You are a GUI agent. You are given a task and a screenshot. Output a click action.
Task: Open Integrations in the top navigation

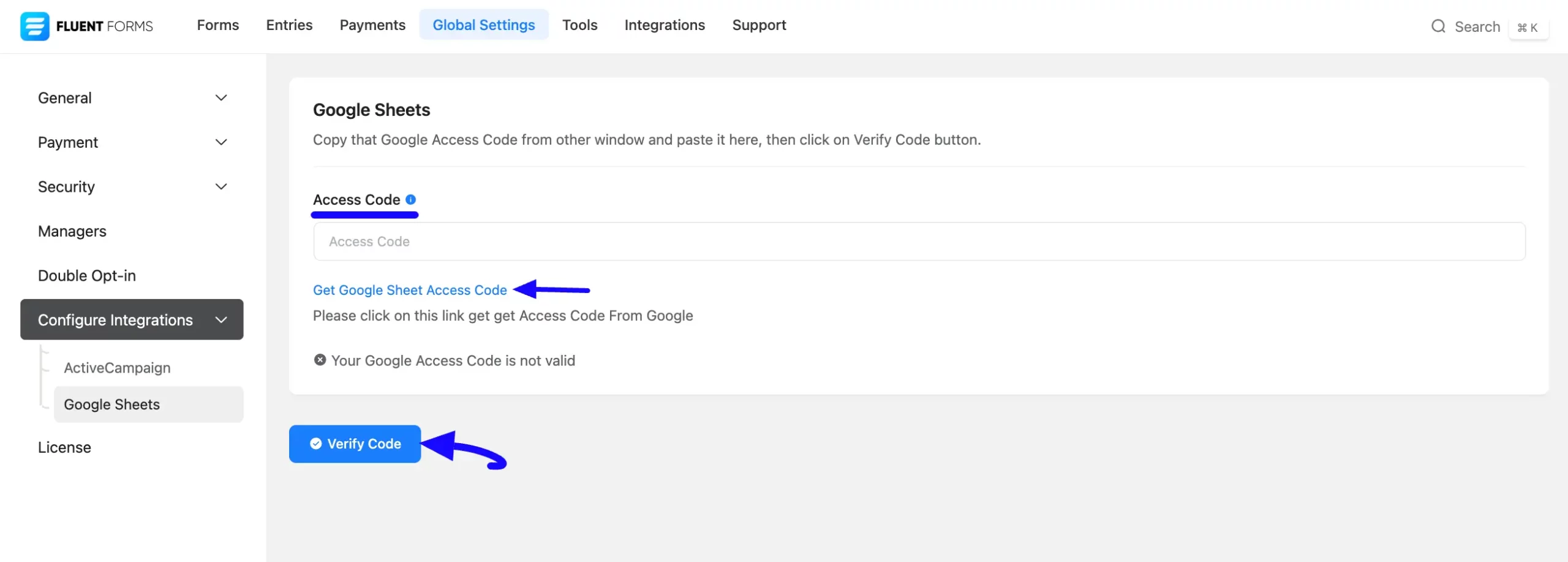tap(665, 25)
